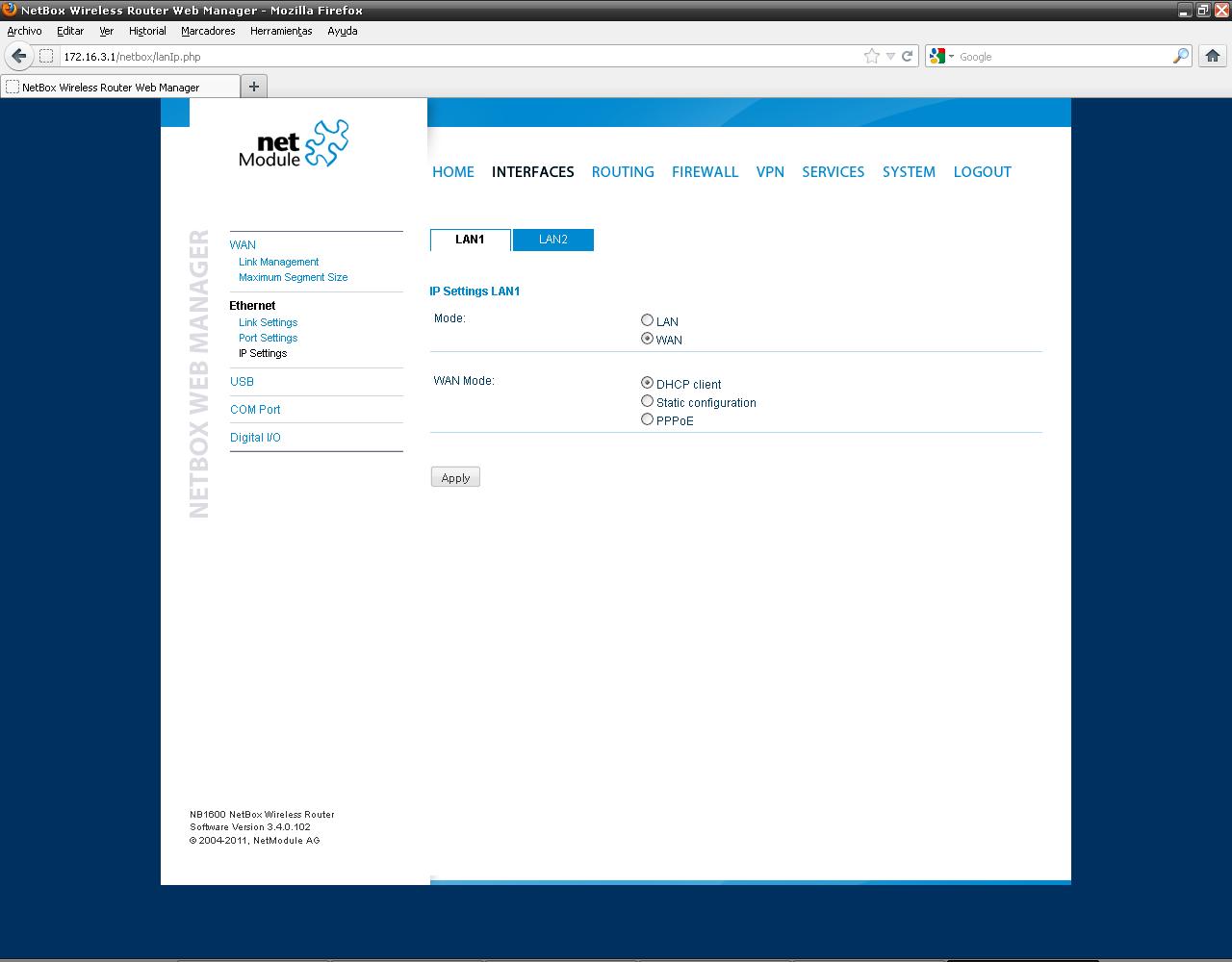Open the SERVICES navigation item
Screen dimensions: 1232x962
(x=834, y=172)
